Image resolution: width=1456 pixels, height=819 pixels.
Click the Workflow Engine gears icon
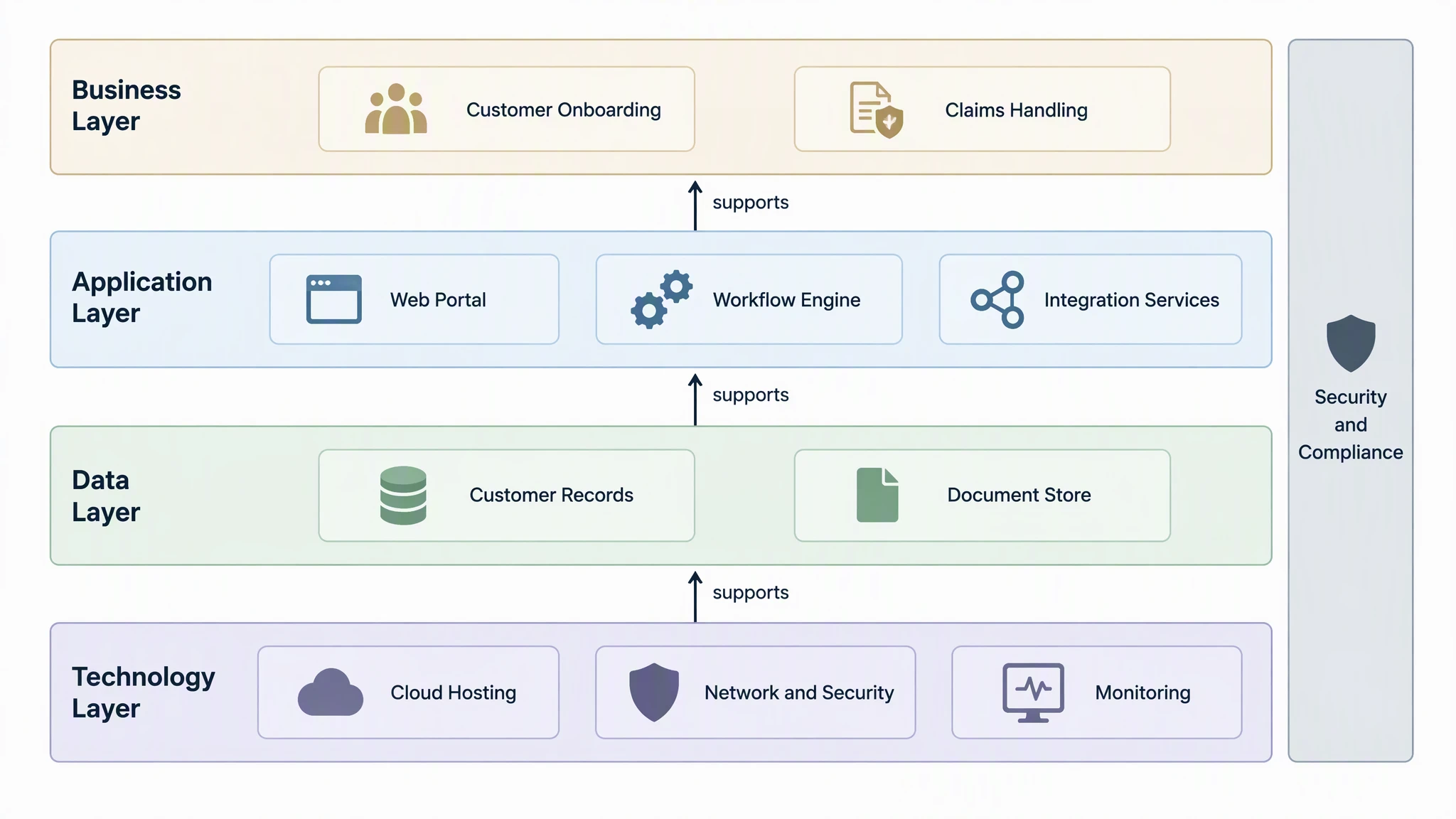pos(662,299)
